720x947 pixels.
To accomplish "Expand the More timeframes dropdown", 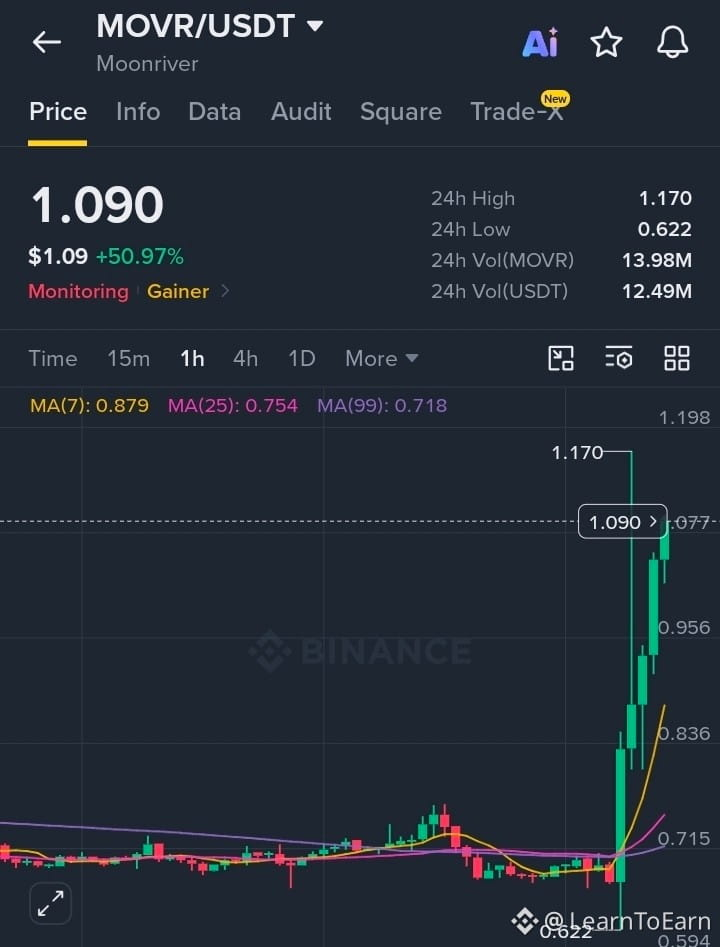I will coord(382,359).
